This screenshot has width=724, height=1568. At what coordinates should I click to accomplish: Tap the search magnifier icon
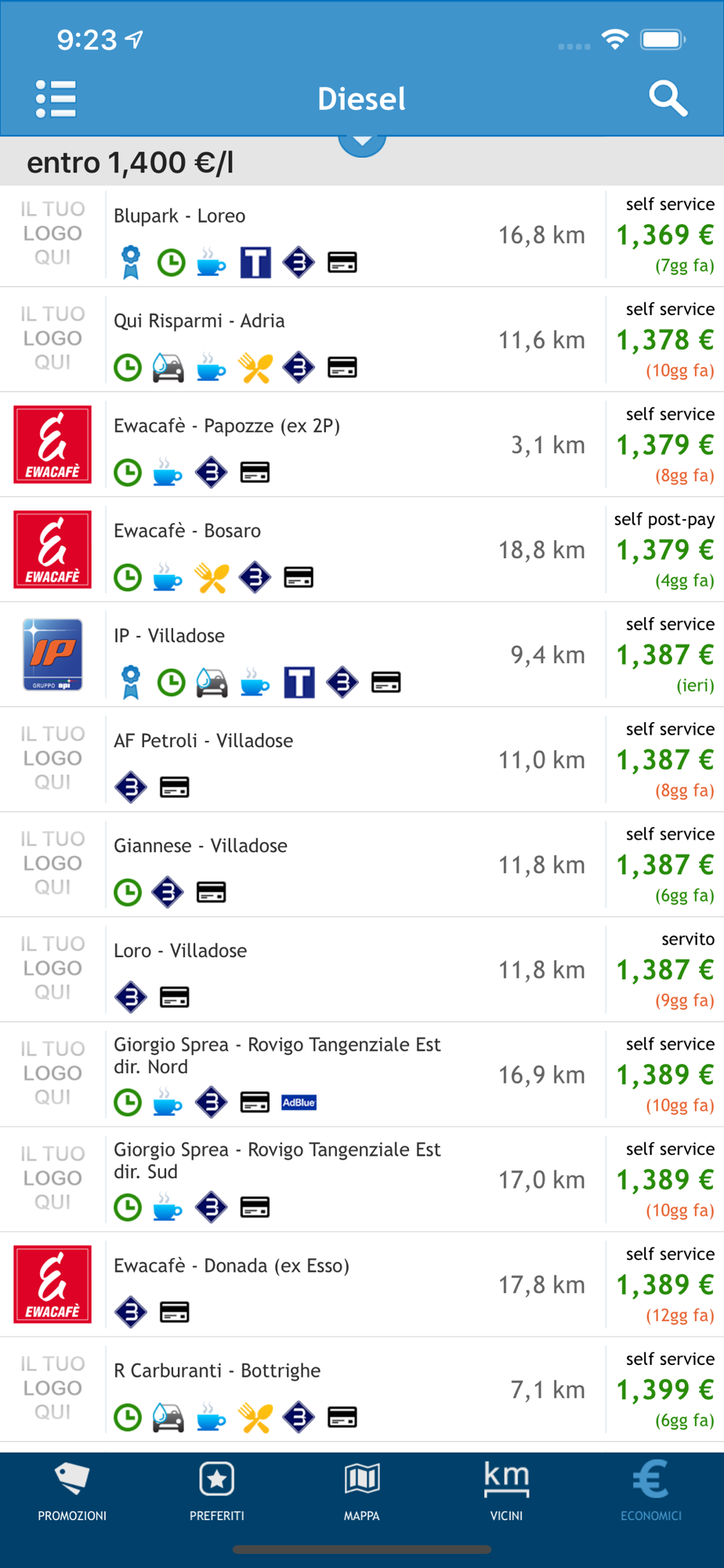click(x=668, y=99)
